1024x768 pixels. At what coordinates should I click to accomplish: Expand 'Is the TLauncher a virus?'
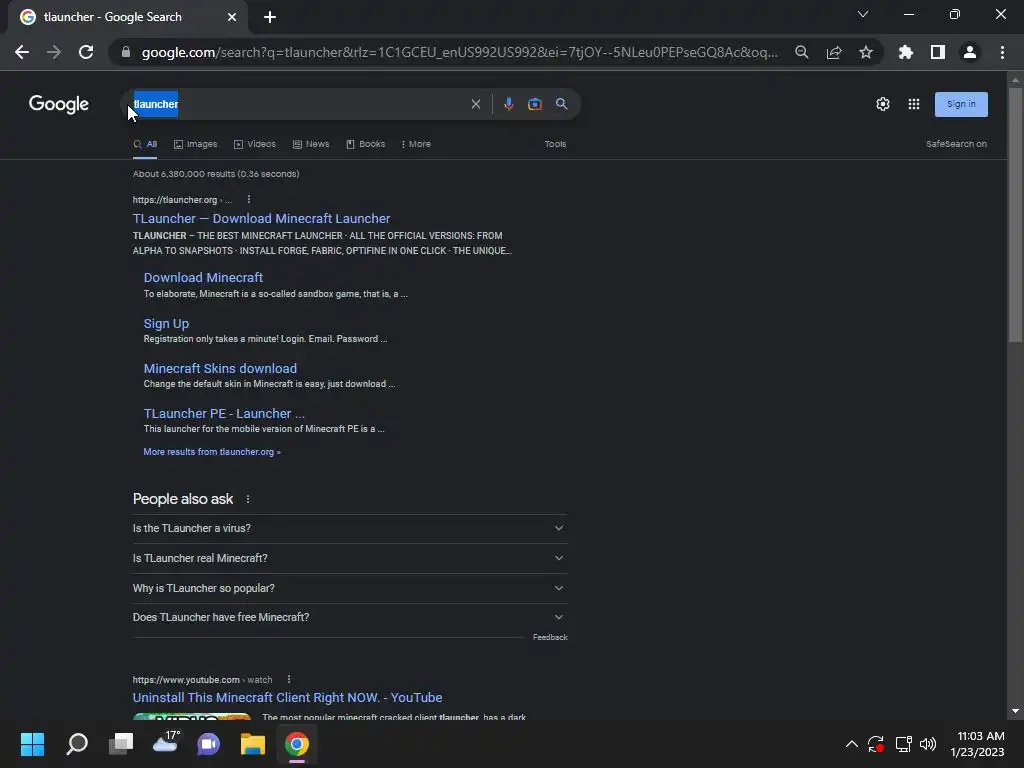[x=350, y=528]
